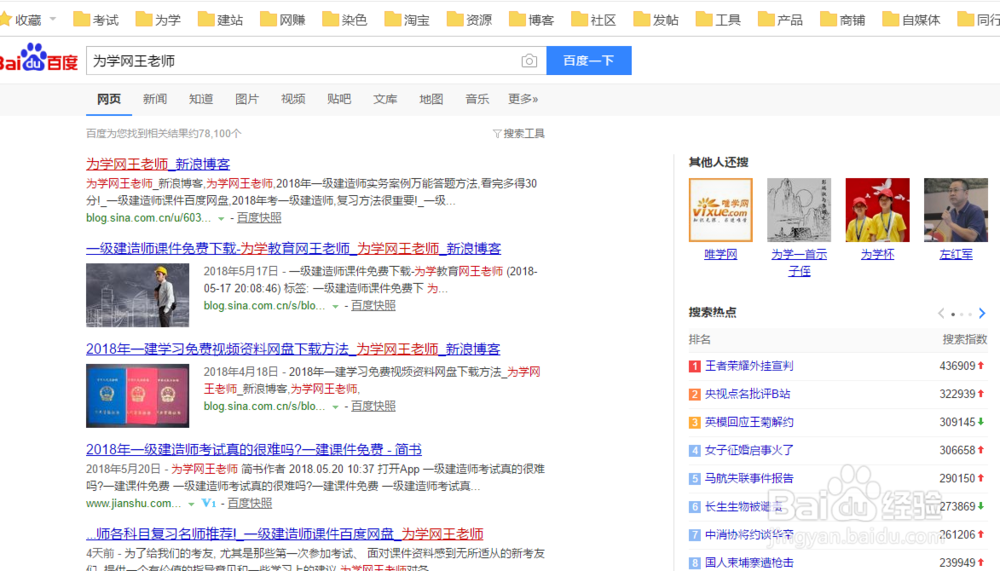Click the camera image search icon
The height and width of the screenshot is (571, 1000).
pos(529,61)
